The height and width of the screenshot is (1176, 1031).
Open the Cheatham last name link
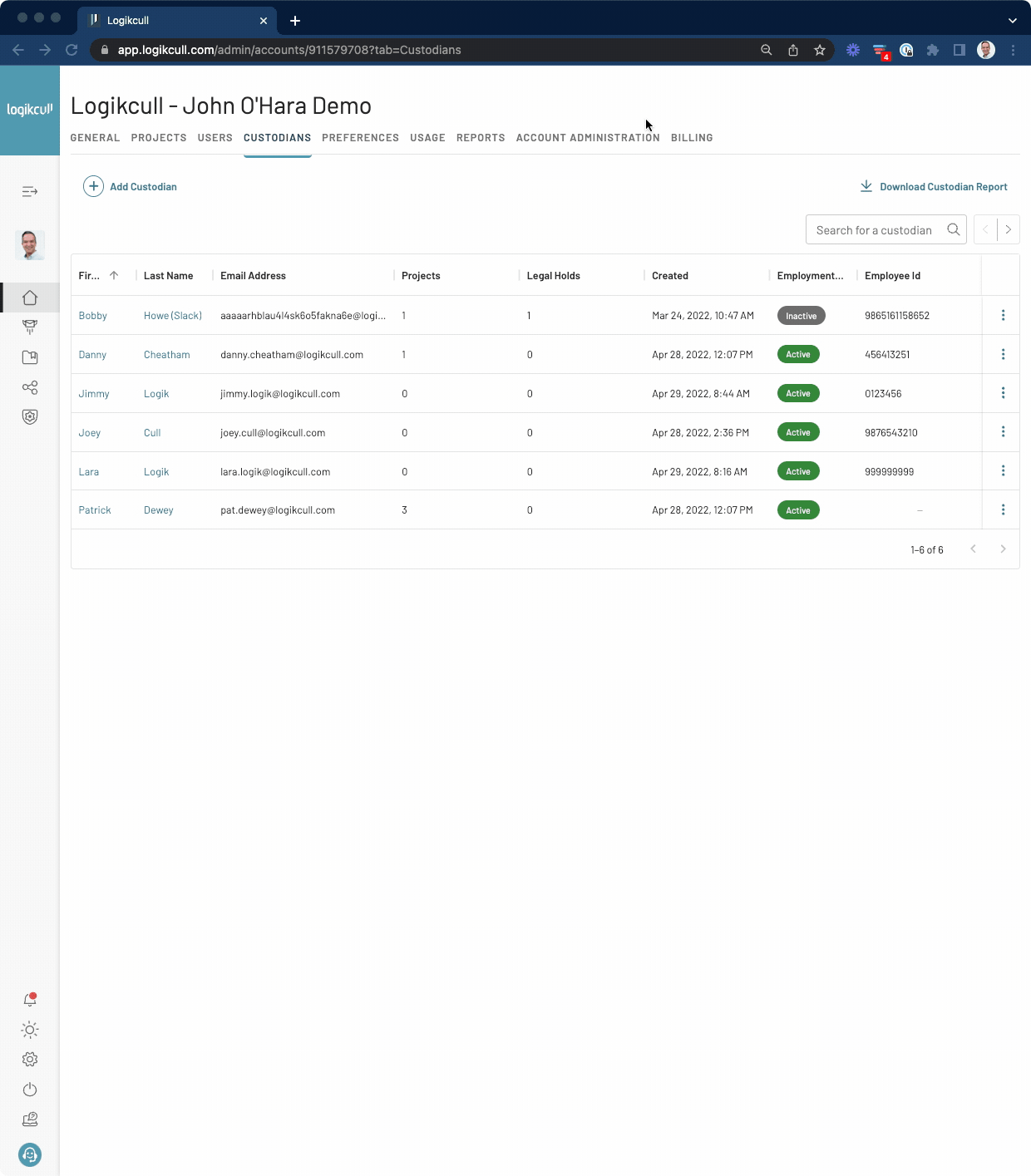point(167,355)
